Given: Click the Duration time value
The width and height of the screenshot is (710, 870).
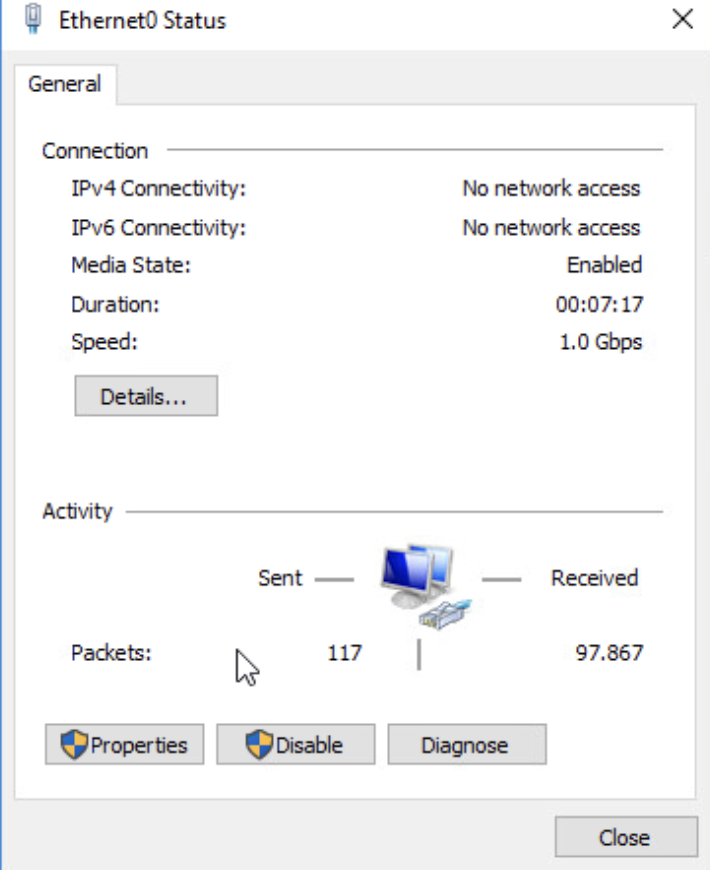Looking at the screenshot, I should tap(599, 304).
